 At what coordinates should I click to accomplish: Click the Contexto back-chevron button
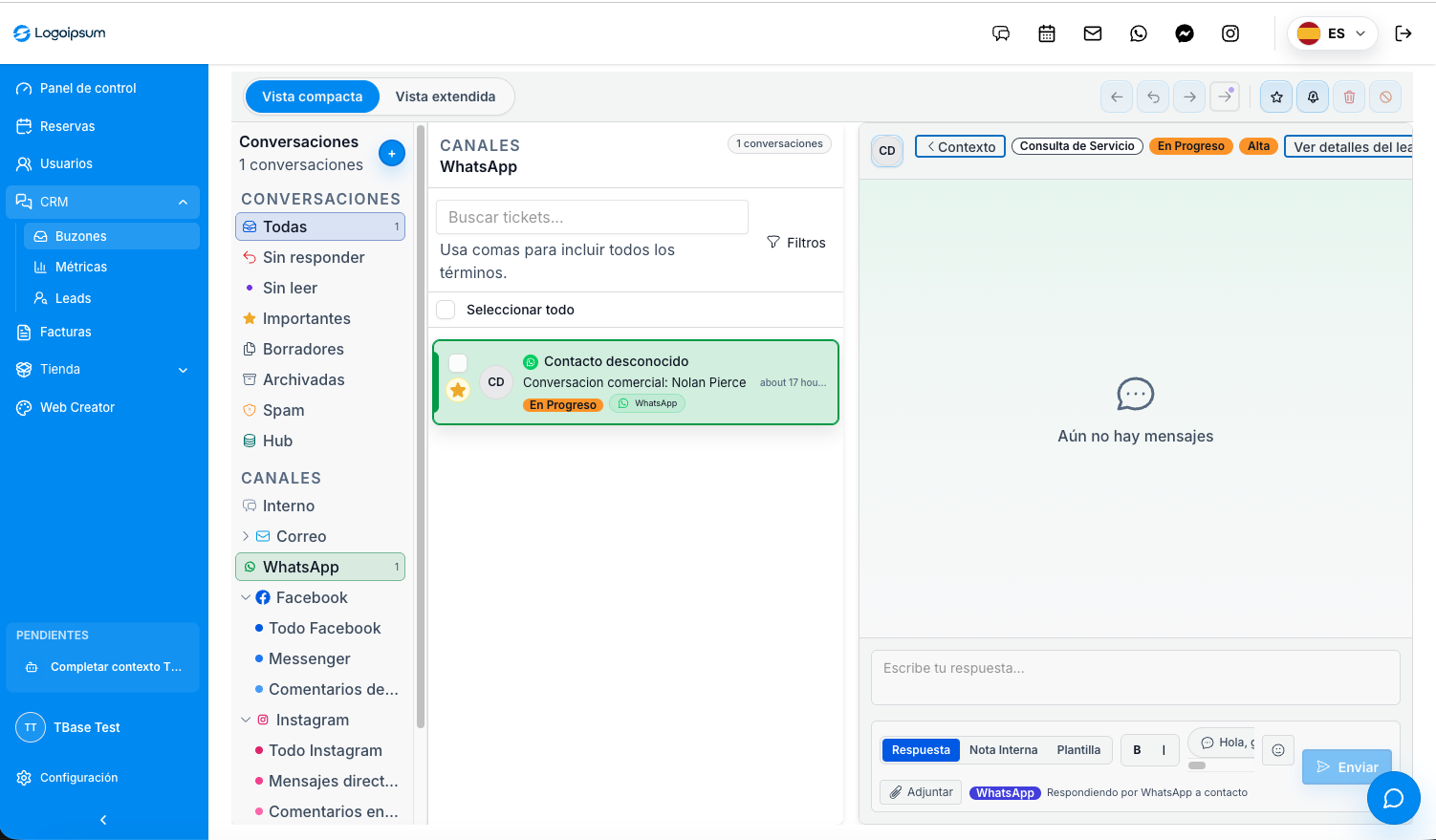click(x=961, y=146)
